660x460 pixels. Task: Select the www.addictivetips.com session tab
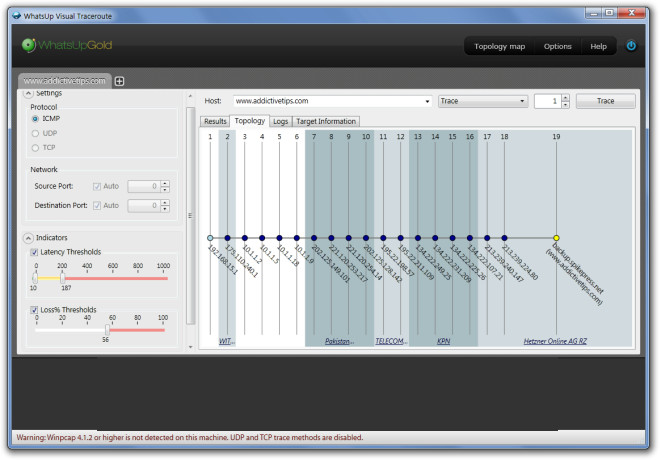click(64, 80)
